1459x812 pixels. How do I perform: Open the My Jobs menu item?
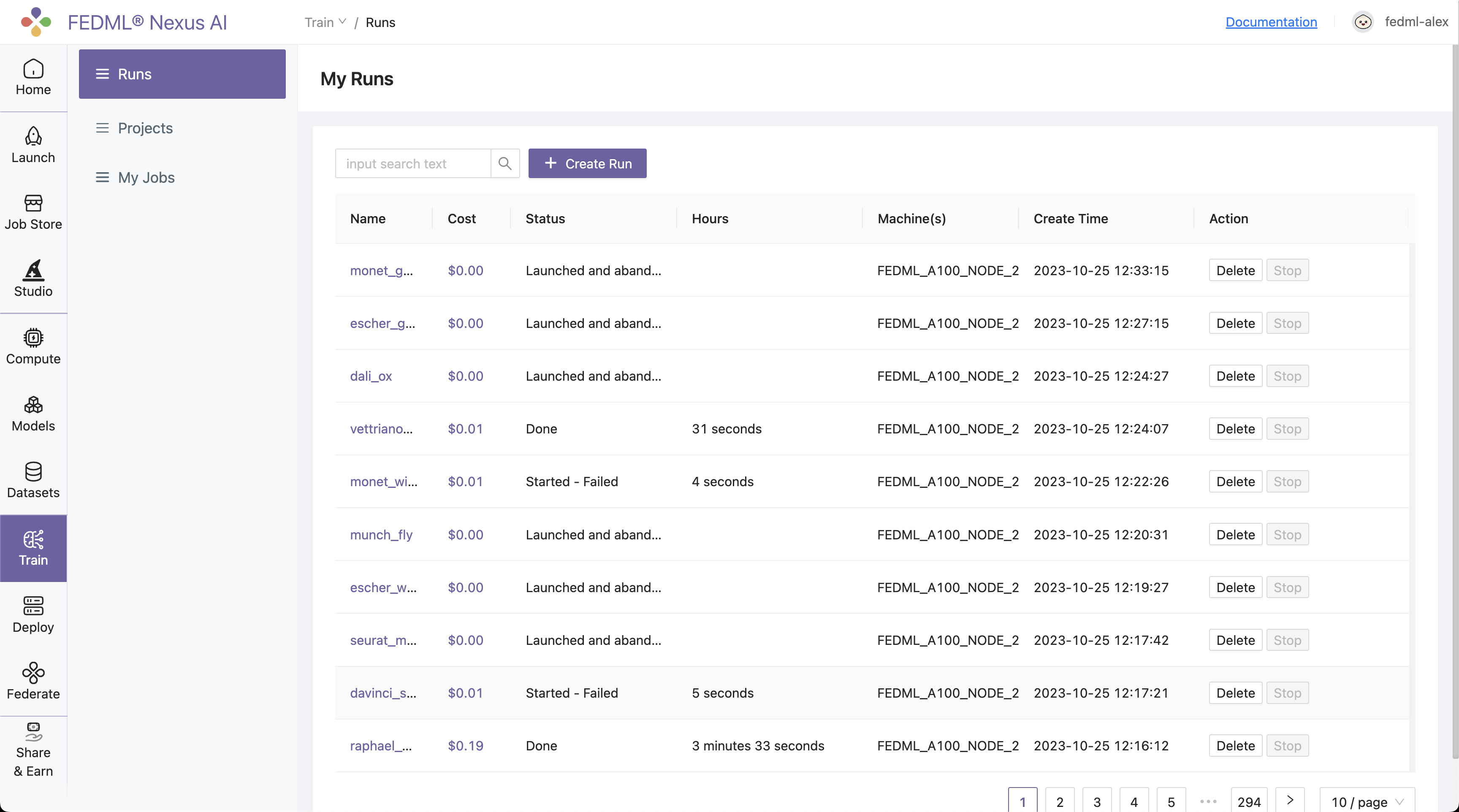pos(146,177)
